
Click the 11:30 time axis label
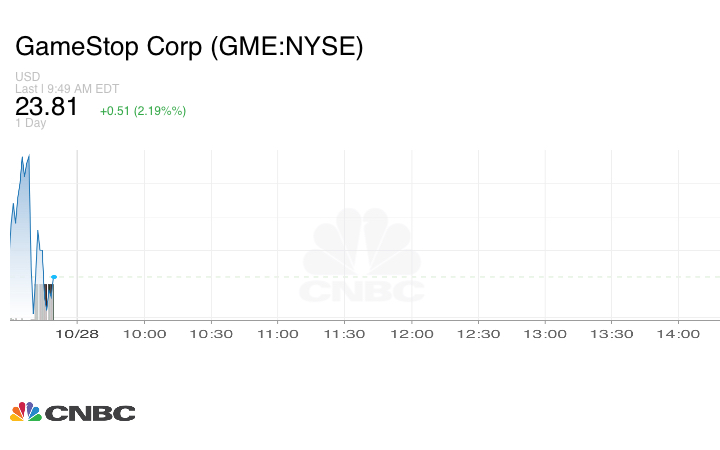coord(344,334)
